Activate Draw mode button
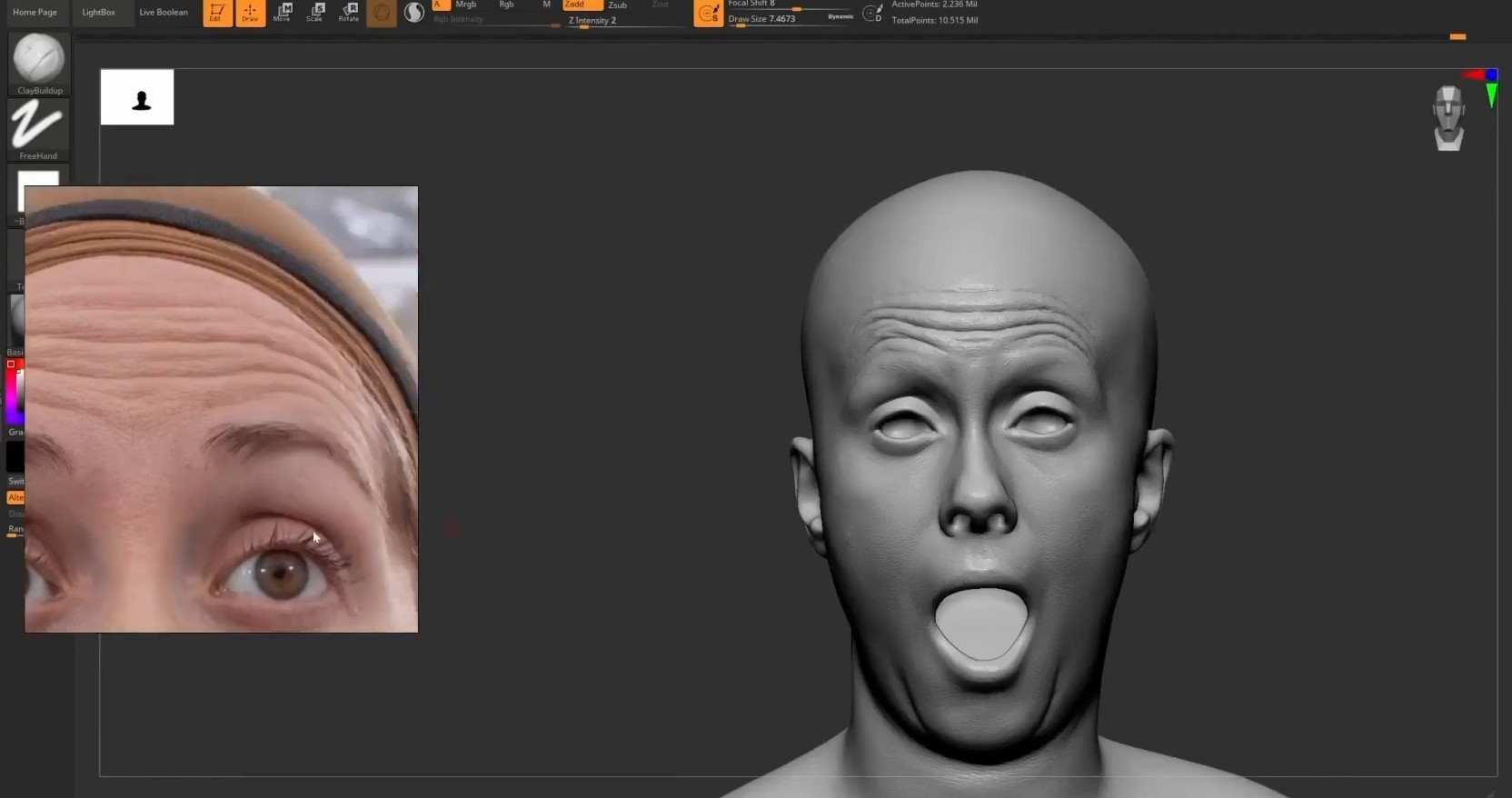This screenshot has width=1512, height=798. [250, 12]
